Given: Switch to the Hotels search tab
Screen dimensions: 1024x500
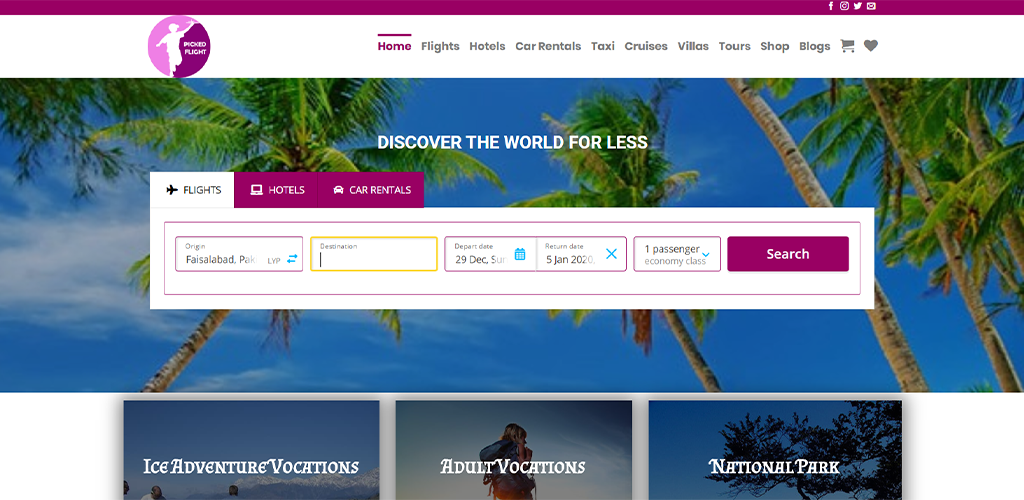Looking at the screenshot, I should (x=276, y=190).
